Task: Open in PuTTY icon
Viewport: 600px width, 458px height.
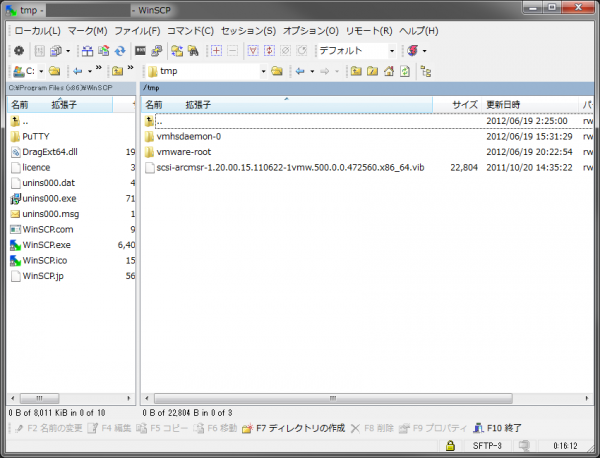Action: pos(157,51)
